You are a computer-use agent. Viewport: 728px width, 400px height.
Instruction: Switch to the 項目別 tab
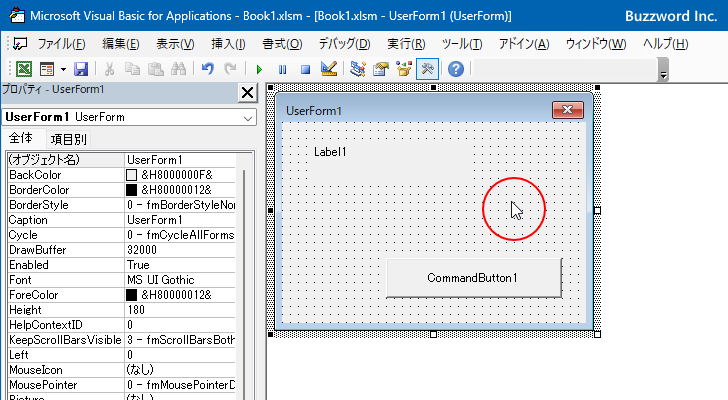coord(69,139)
